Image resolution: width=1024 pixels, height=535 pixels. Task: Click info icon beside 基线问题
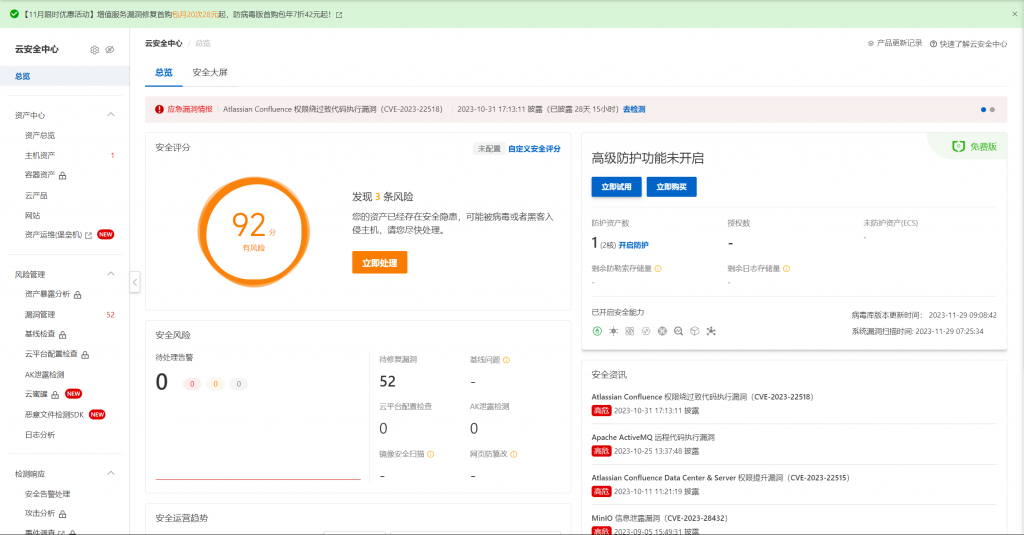pyautogui.click(x=507, y=360)
